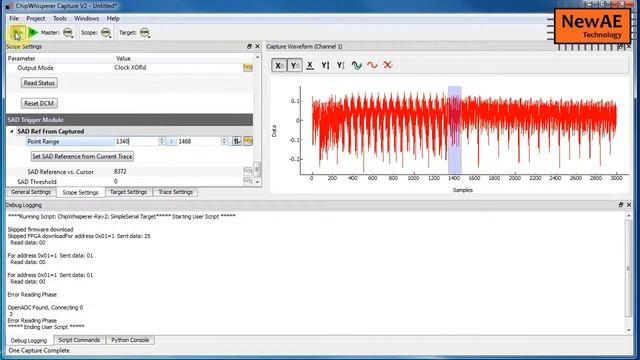Click the blue selection region in waveform

coord(455,130)
